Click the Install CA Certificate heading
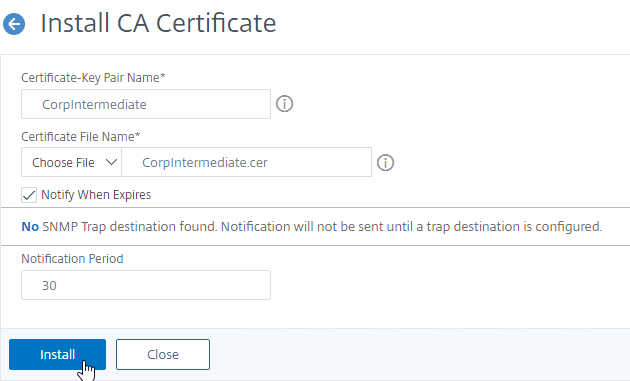This screenshot has height=381, width=630. (x=158, y=23)
